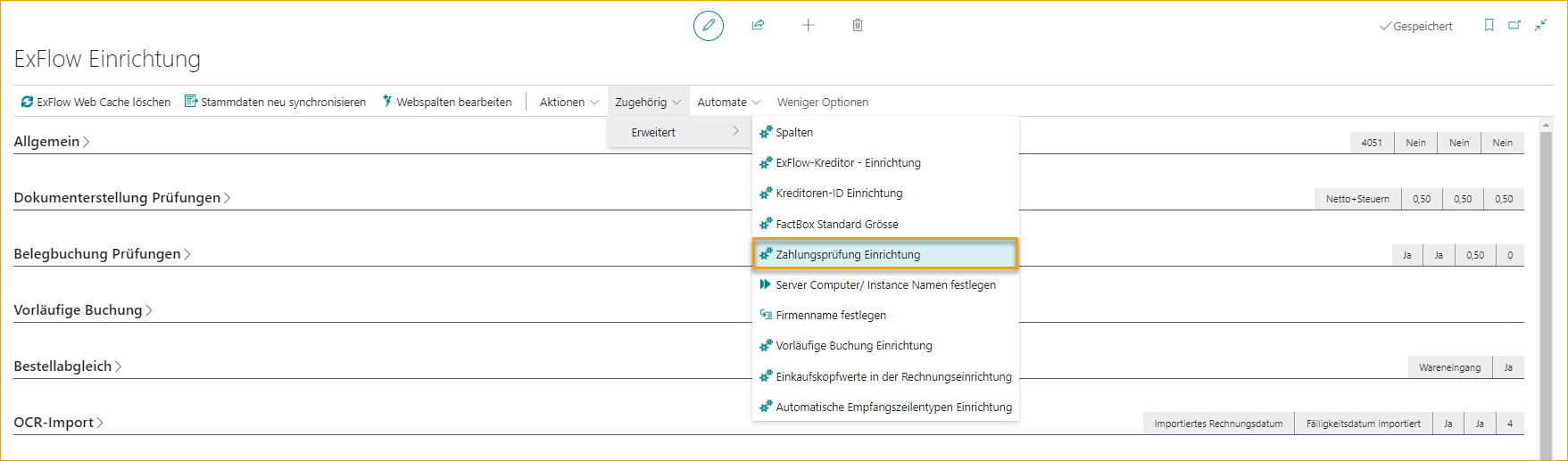Click Stammdaten neu synchronisieren
This screenshot has width=1568, height=461.
tap(275, 102)
